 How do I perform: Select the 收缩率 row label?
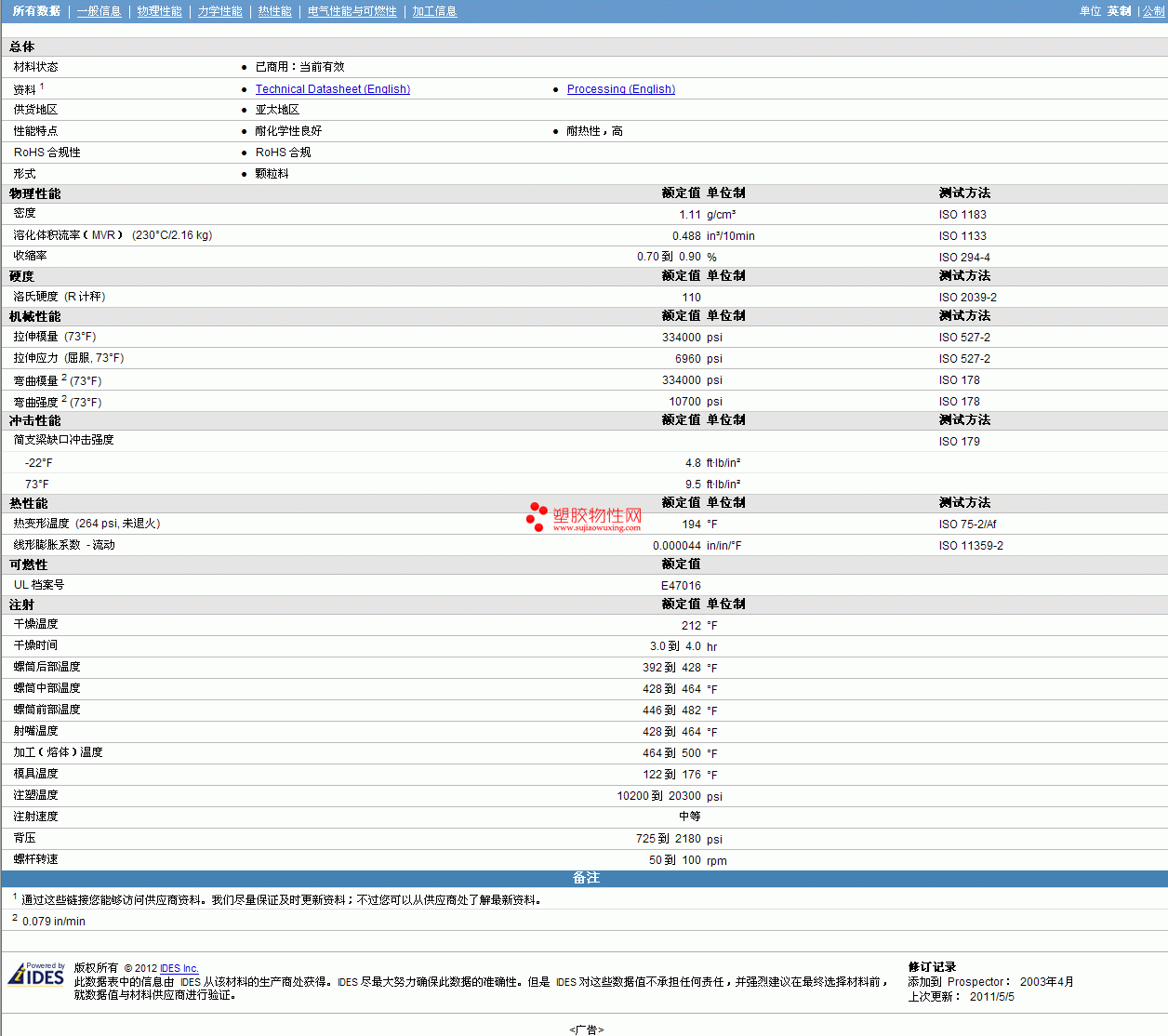tap(30, 256)
